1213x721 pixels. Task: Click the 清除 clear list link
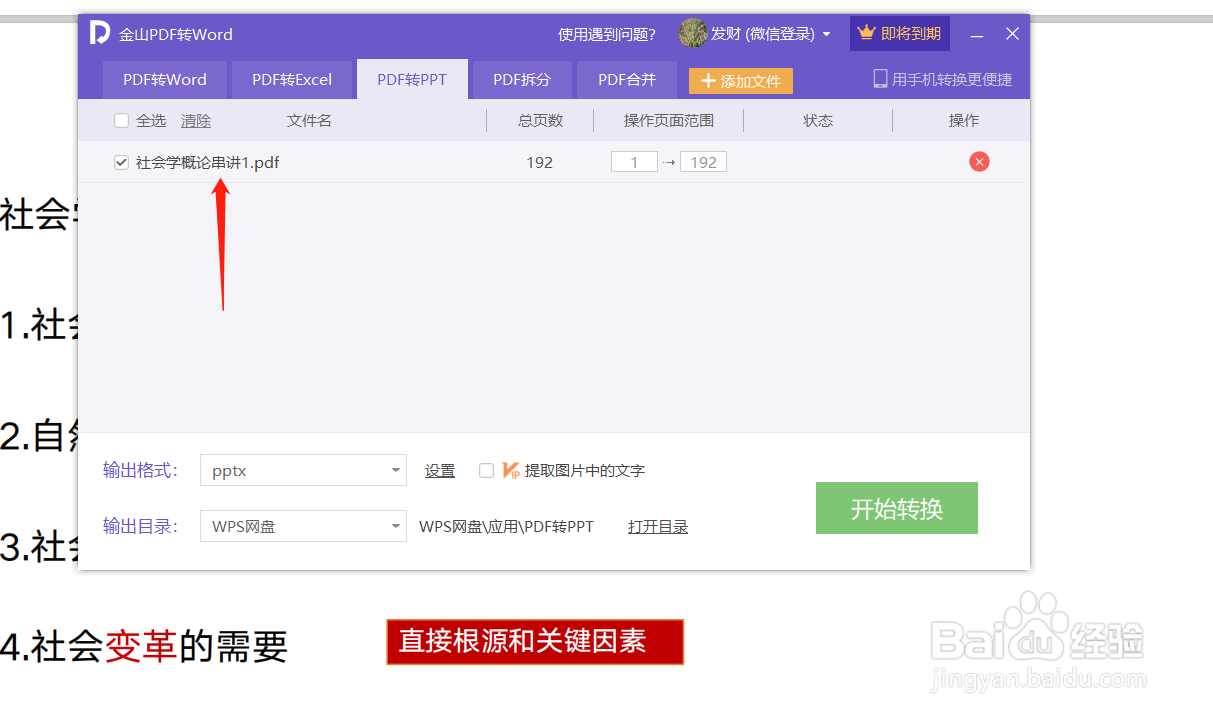coord(196,121)
